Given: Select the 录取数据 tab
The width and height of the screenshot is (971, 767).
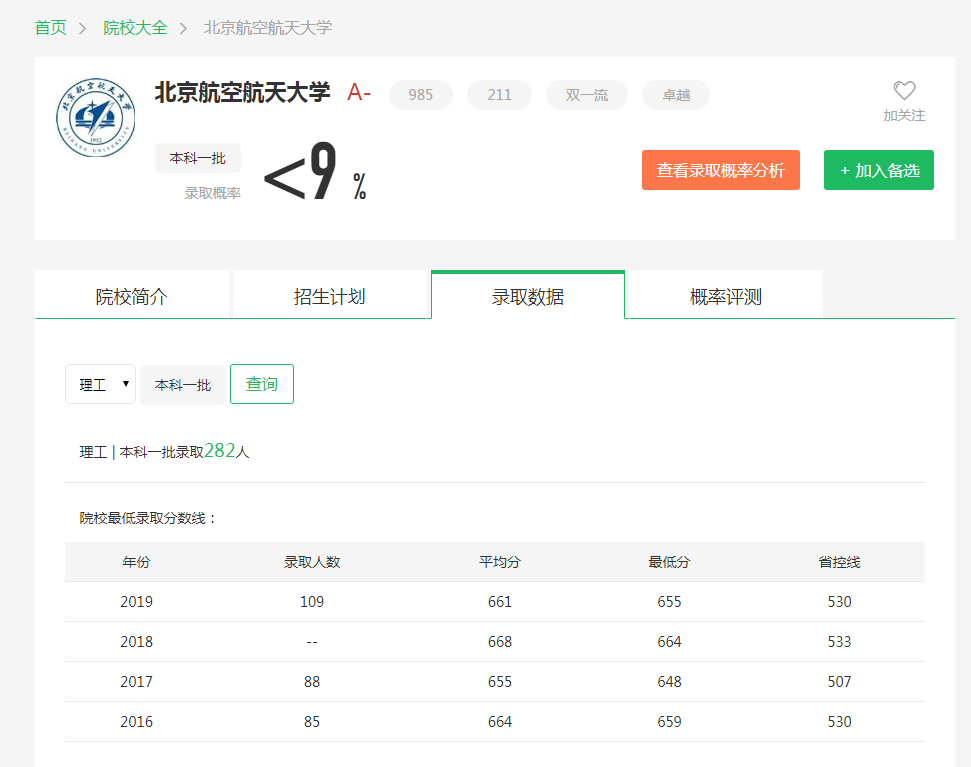Looking at the screenshot, I should click(x=528, y=295).
